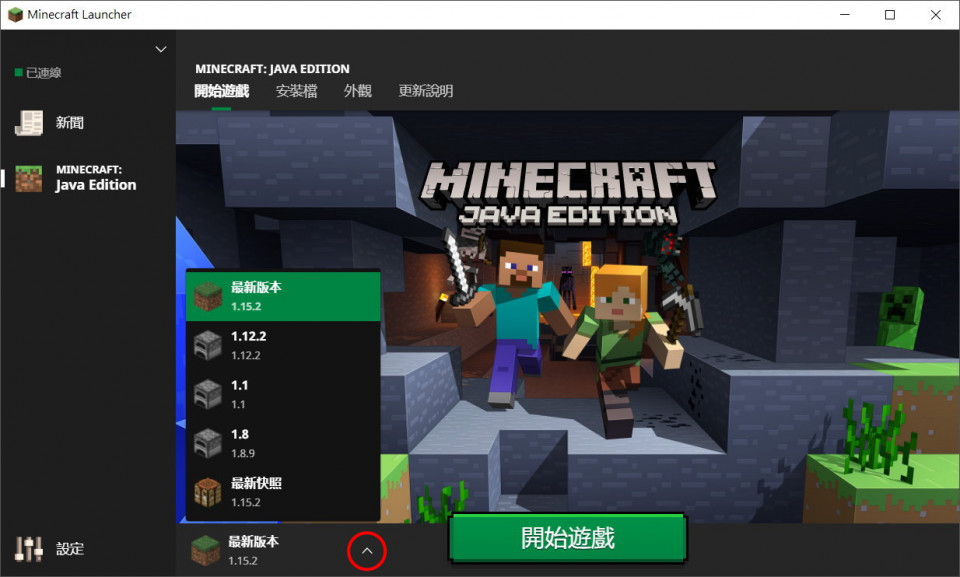Expand the account dropdown chevron at top left

(161, 49)
